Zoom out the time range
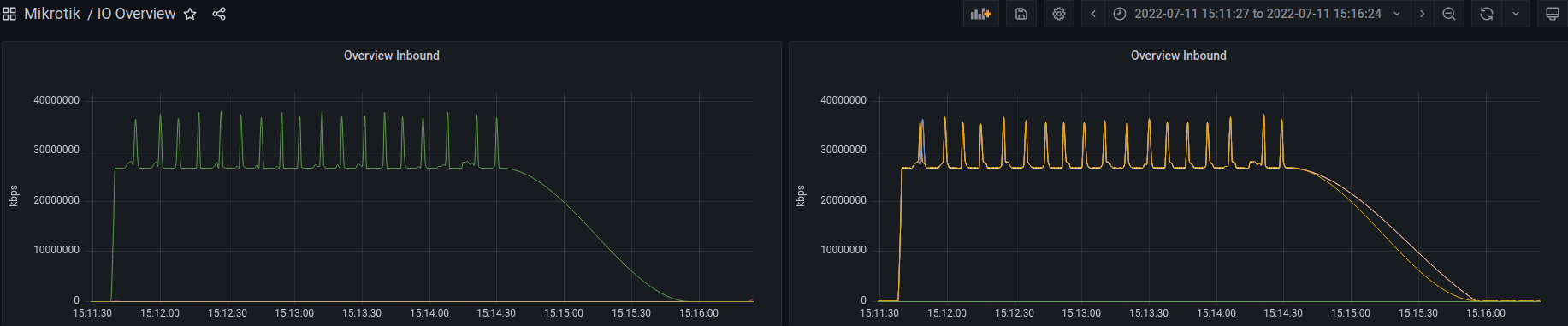This screenshot has height=326, width=1568. tap(1449, 14)
